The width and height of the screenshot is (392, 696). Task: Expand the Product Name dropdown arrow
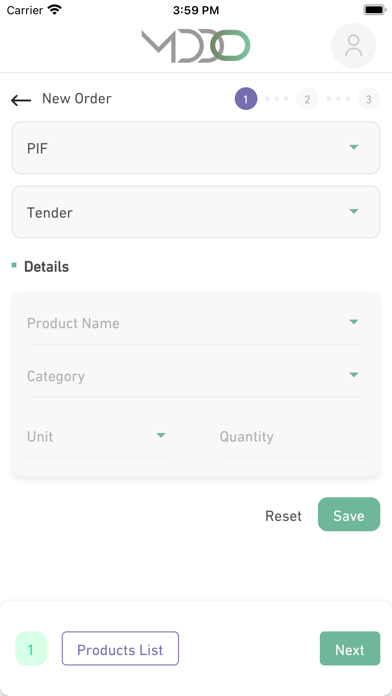(353, 322)
